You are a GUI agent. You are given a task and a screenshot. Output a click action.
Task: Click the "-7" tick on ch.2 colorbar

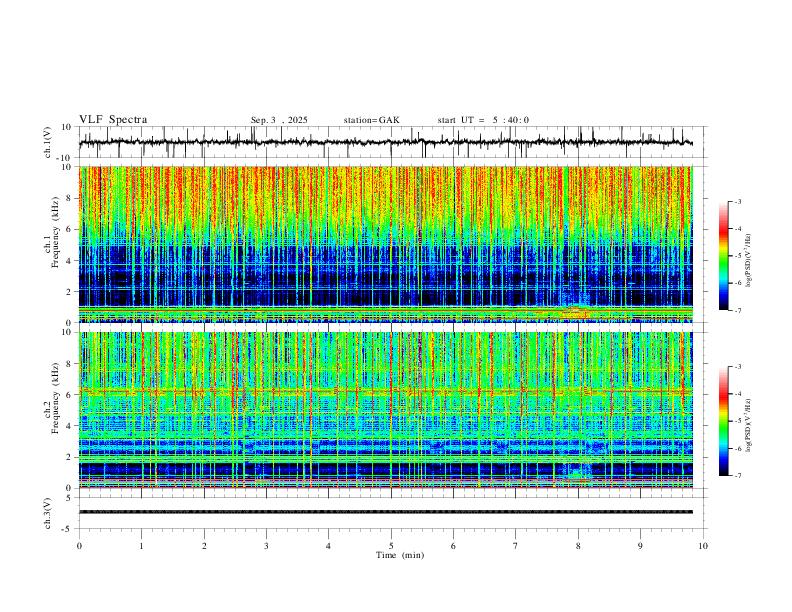pyautogui.click(x=737, y=476)
